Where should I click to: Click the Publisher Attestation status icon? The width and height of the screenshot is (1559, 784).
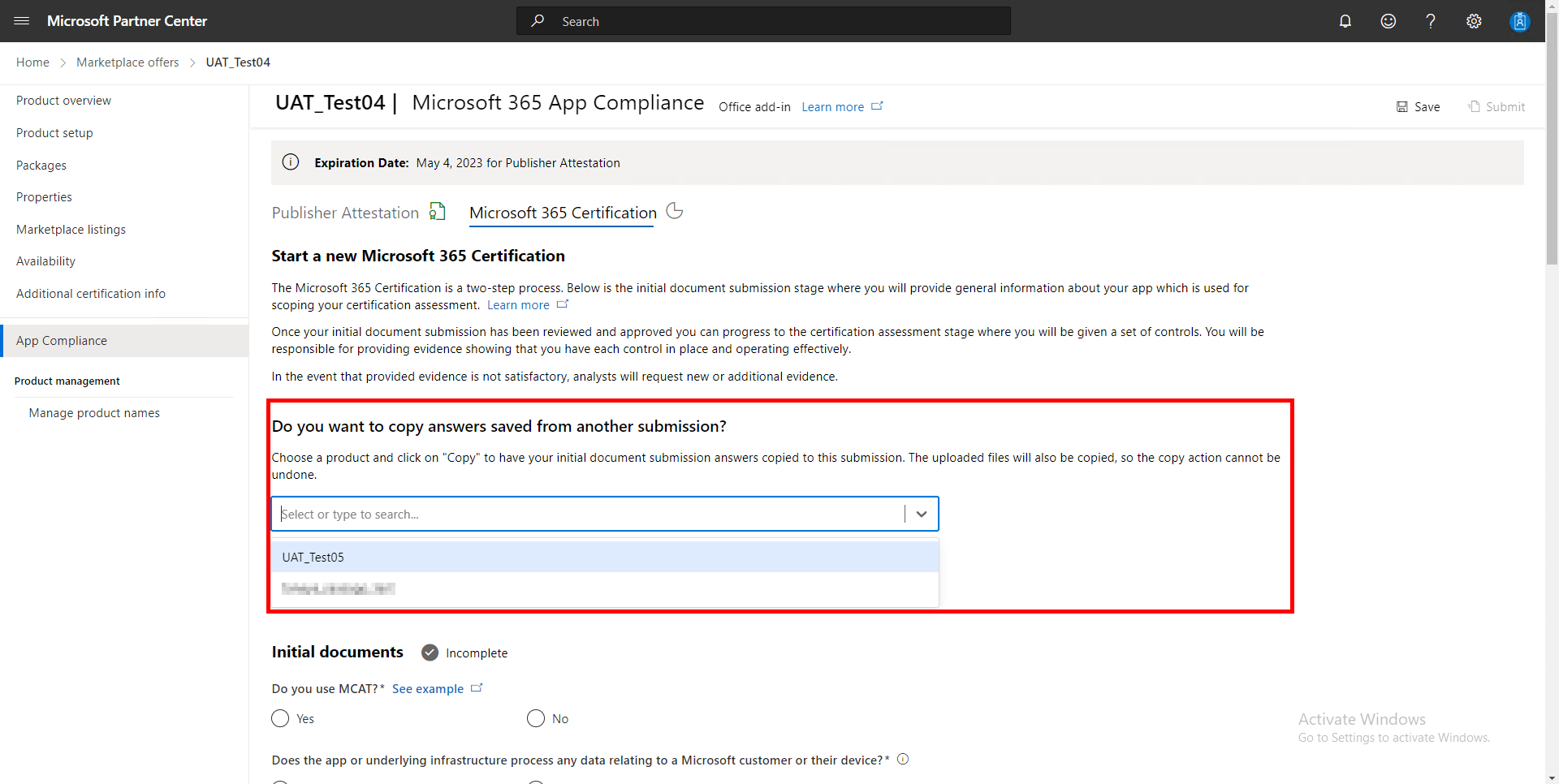tap(438, 212)
